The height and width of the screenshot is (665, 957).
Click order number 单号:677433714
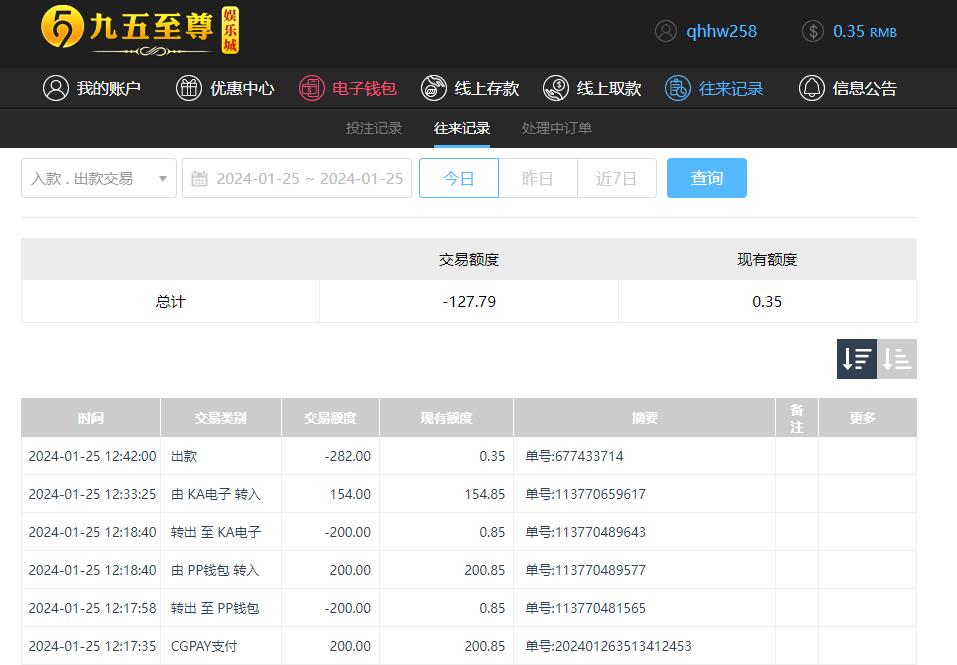point(574,456)
